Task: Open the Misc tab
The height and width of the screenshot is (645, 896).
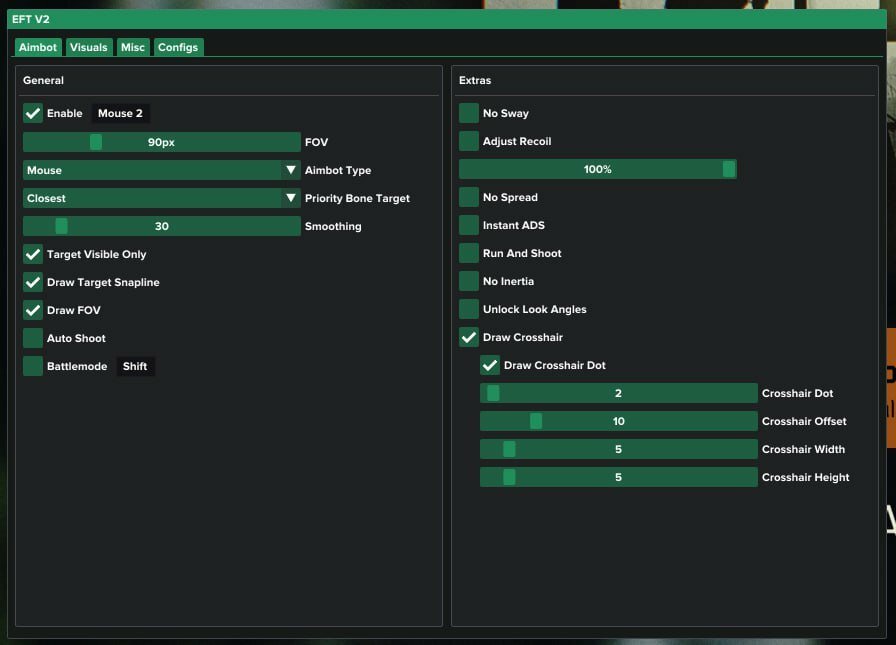Action: click(132, 47)
